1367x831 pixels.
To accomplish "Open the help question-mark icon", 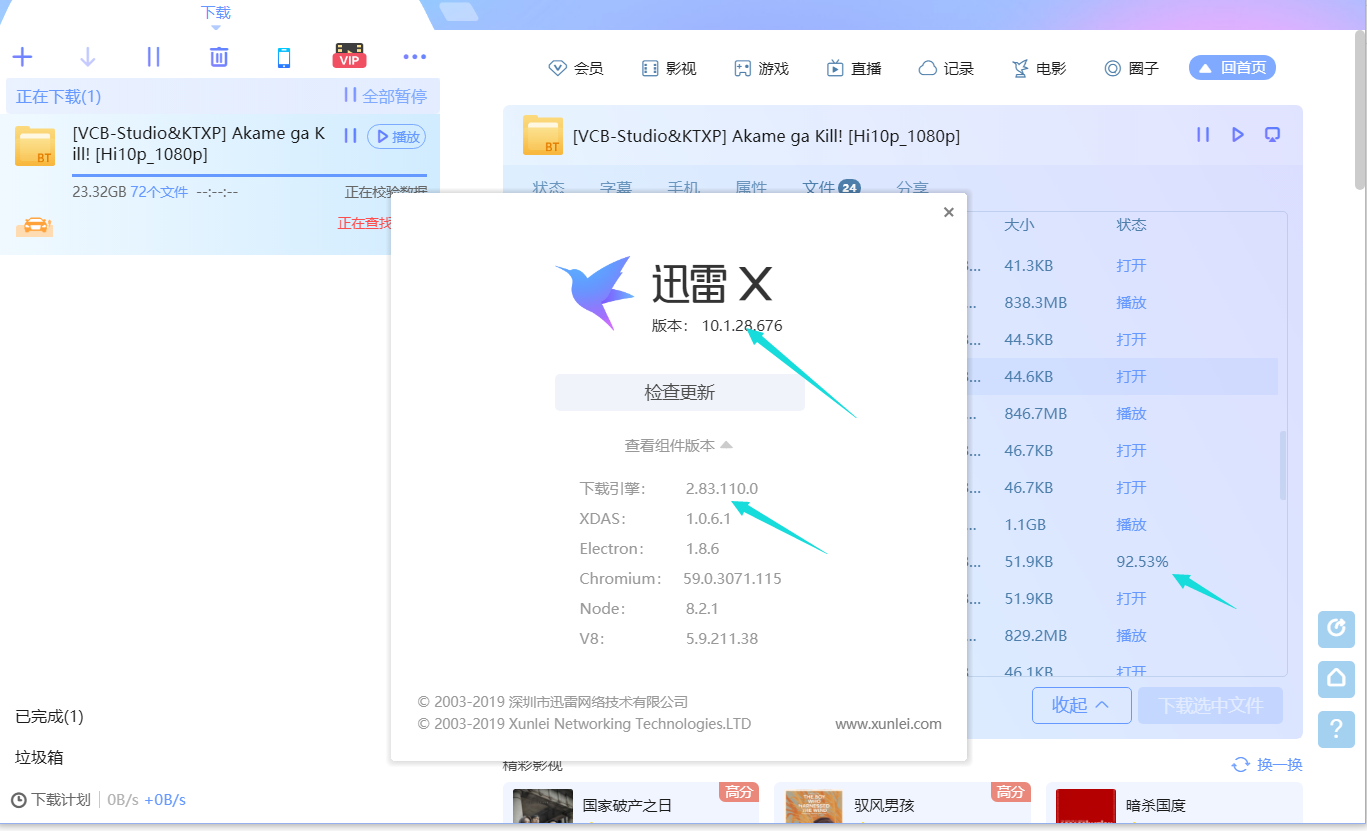I will pos(1336,729).
